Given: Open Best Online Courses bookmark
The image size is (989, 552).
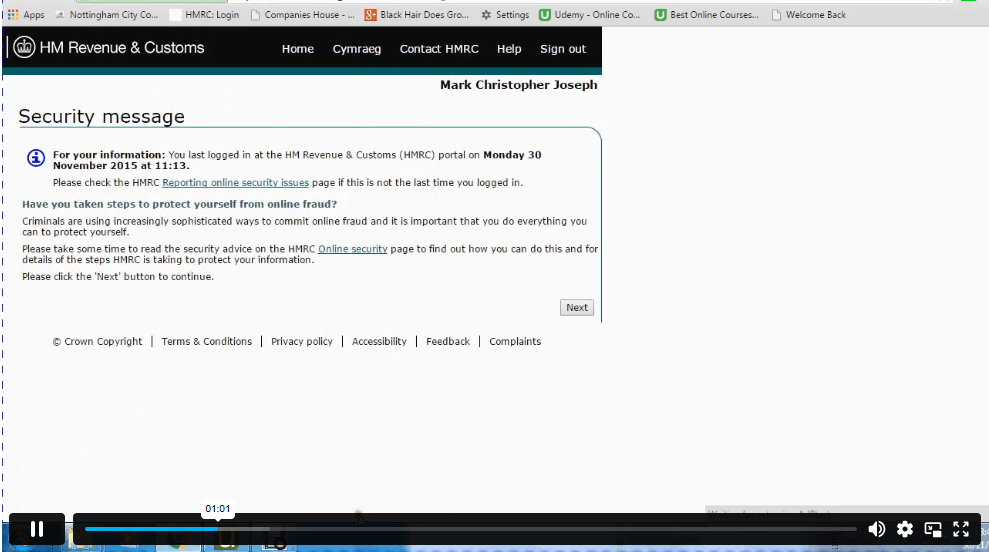Looking at the screenshot, I should pos(706,14).
